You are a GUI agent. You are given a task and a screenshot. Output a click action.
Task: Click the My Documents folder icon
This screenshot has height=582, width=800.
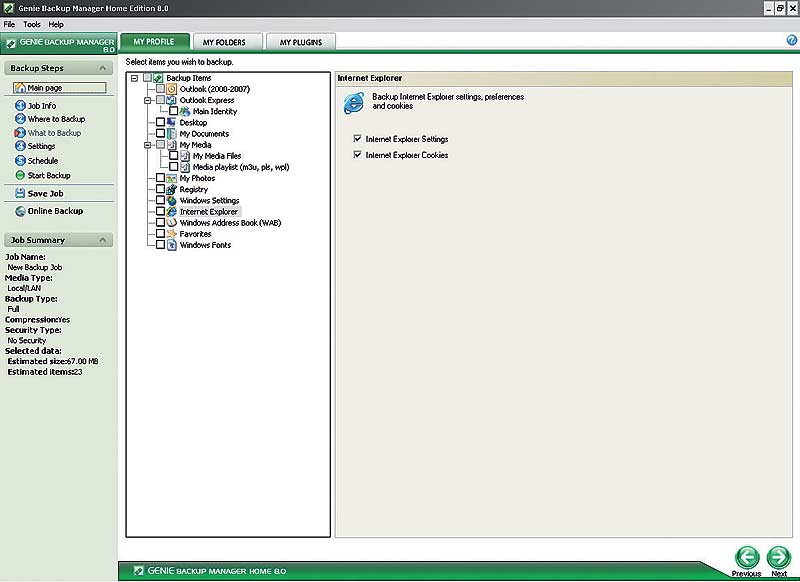[x=172, y=134]
